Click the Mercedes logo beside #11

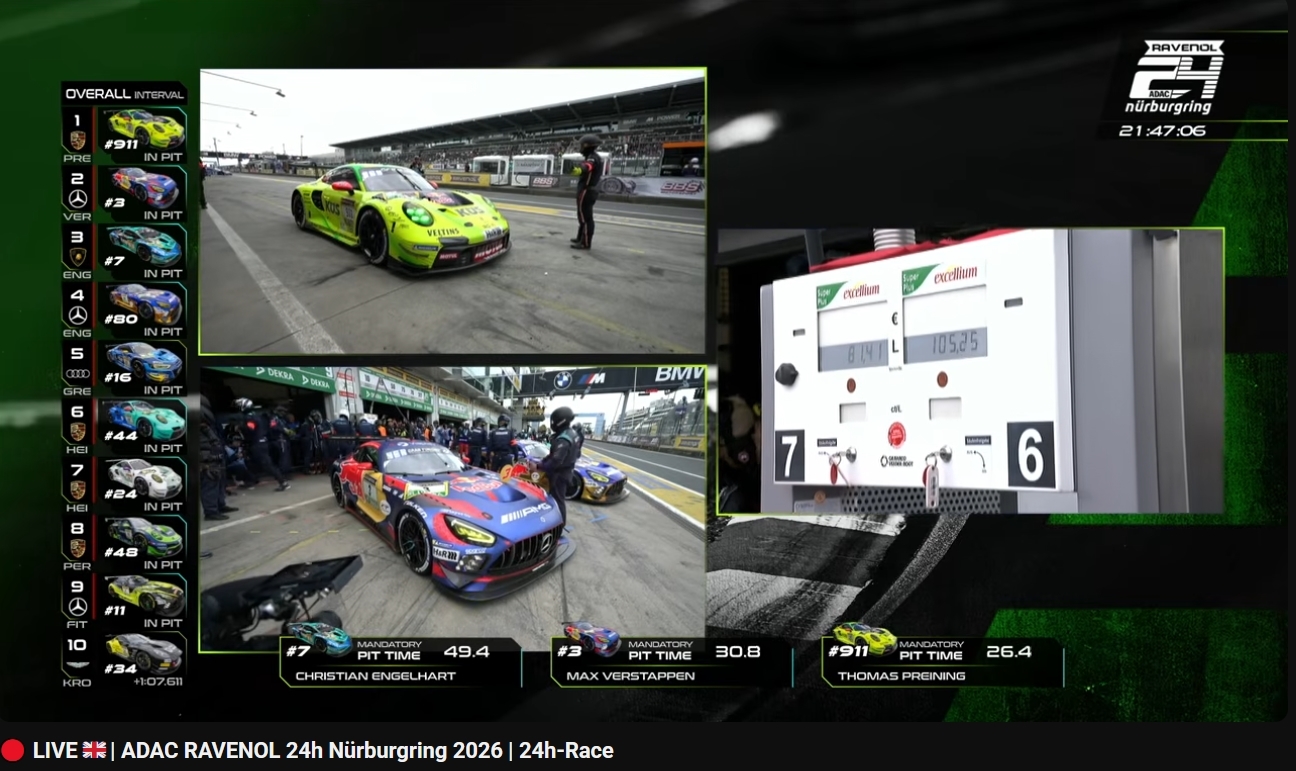pyautogui.click(x=77, y=607)
